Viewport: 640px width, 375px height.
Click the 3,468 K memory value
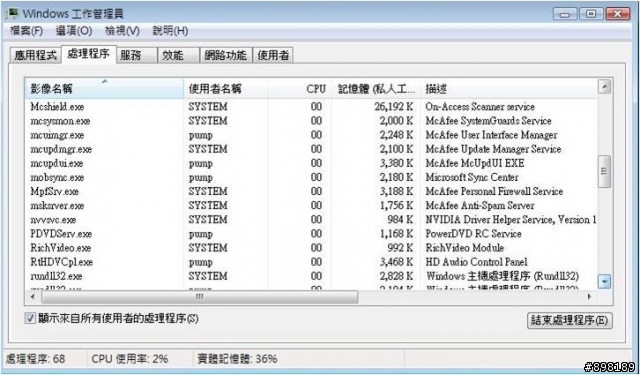point(396,262)
